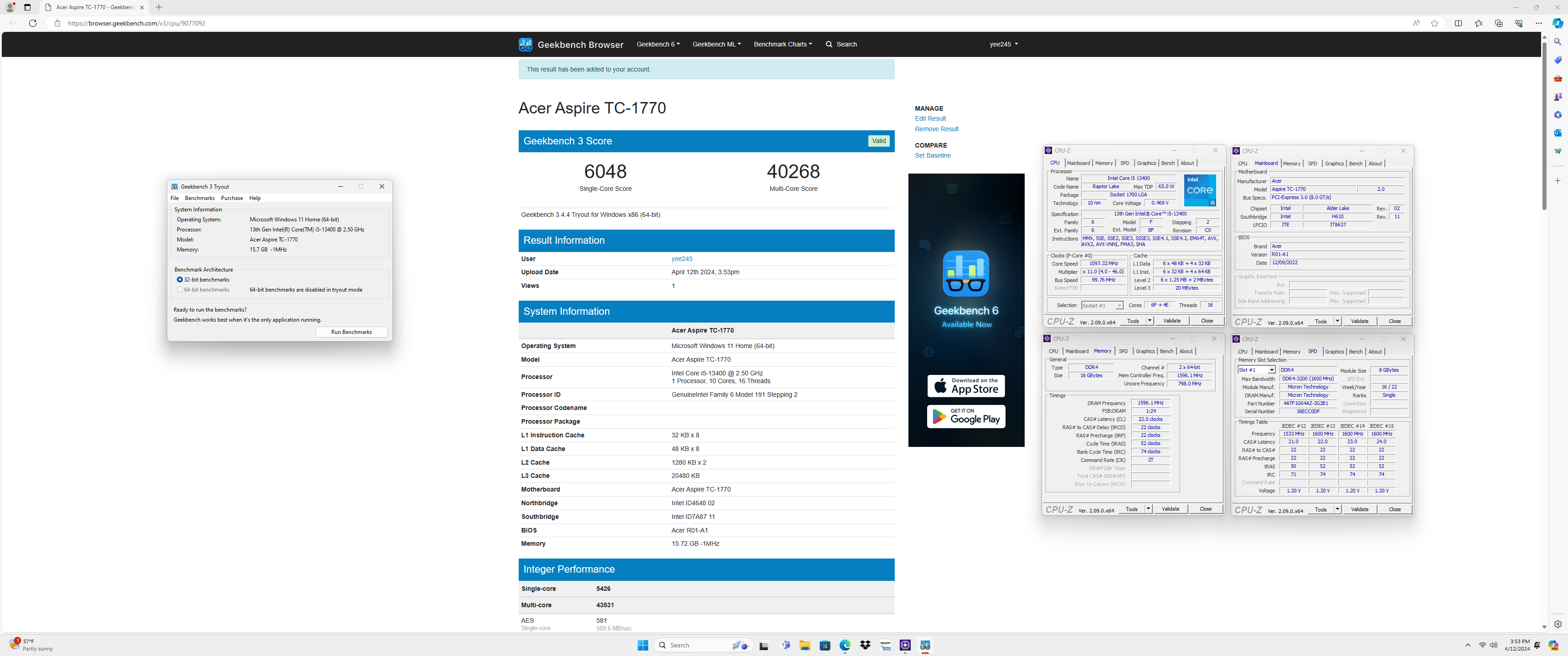Switch to Bench tab in CPU-Z CPU window
This screenshot has height=656, width=1568.
(1168, 163)
